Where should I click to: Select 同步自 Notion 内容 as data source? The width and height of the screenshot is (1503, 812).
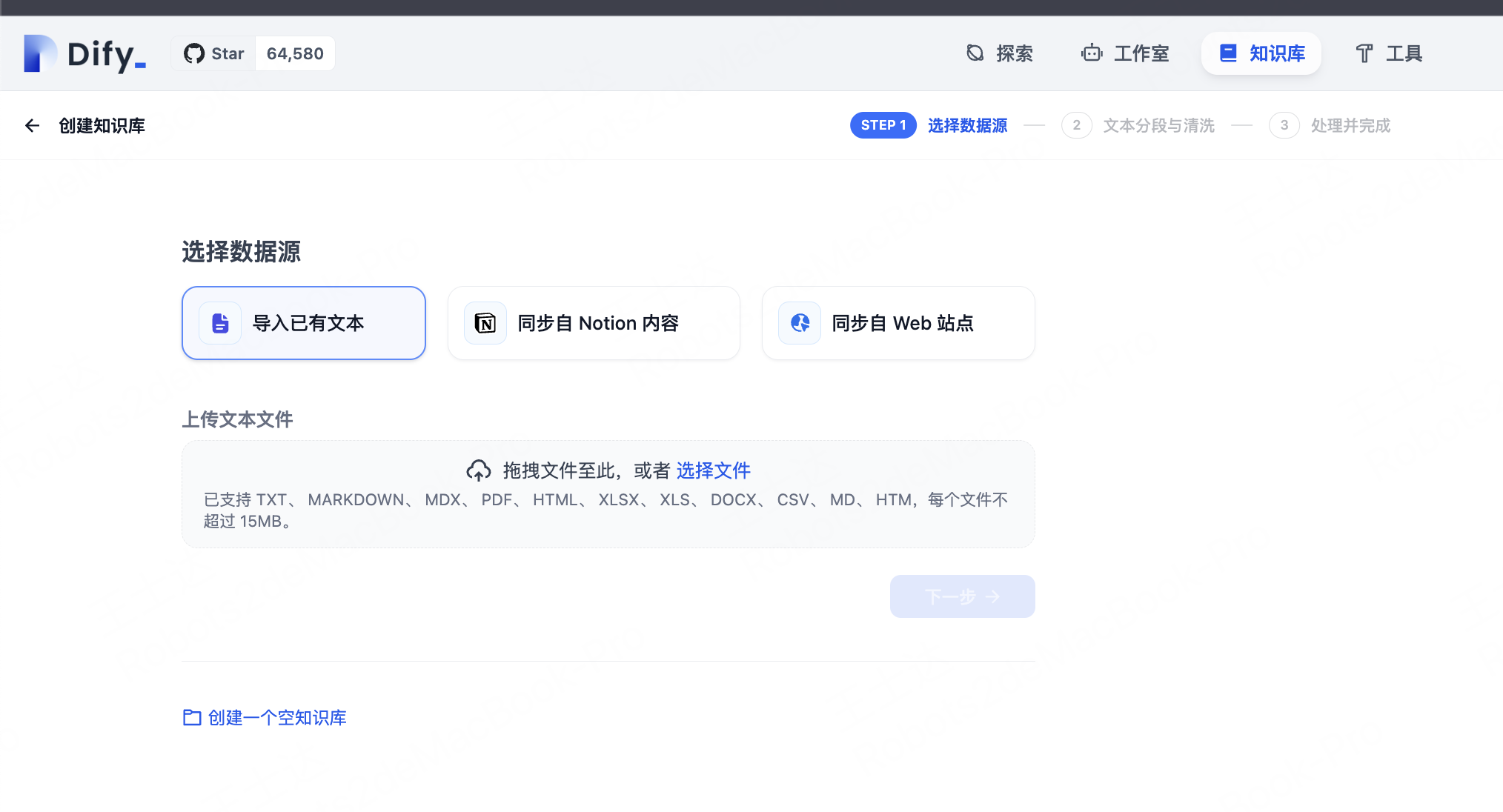(x=593, y=323)
